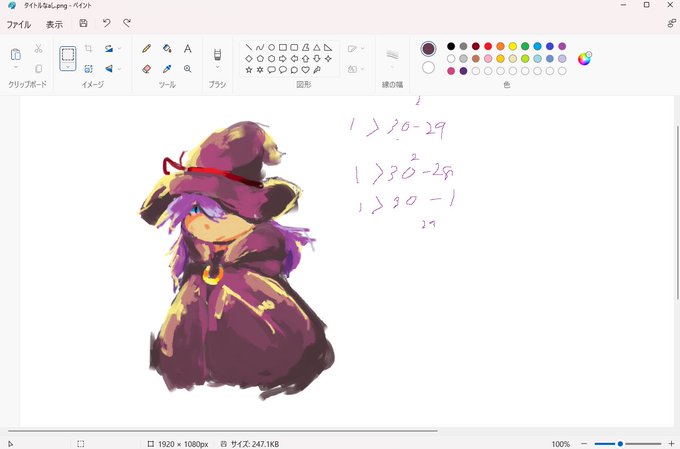
Task: Choose the hexagon shape
Action: point(271,59)
